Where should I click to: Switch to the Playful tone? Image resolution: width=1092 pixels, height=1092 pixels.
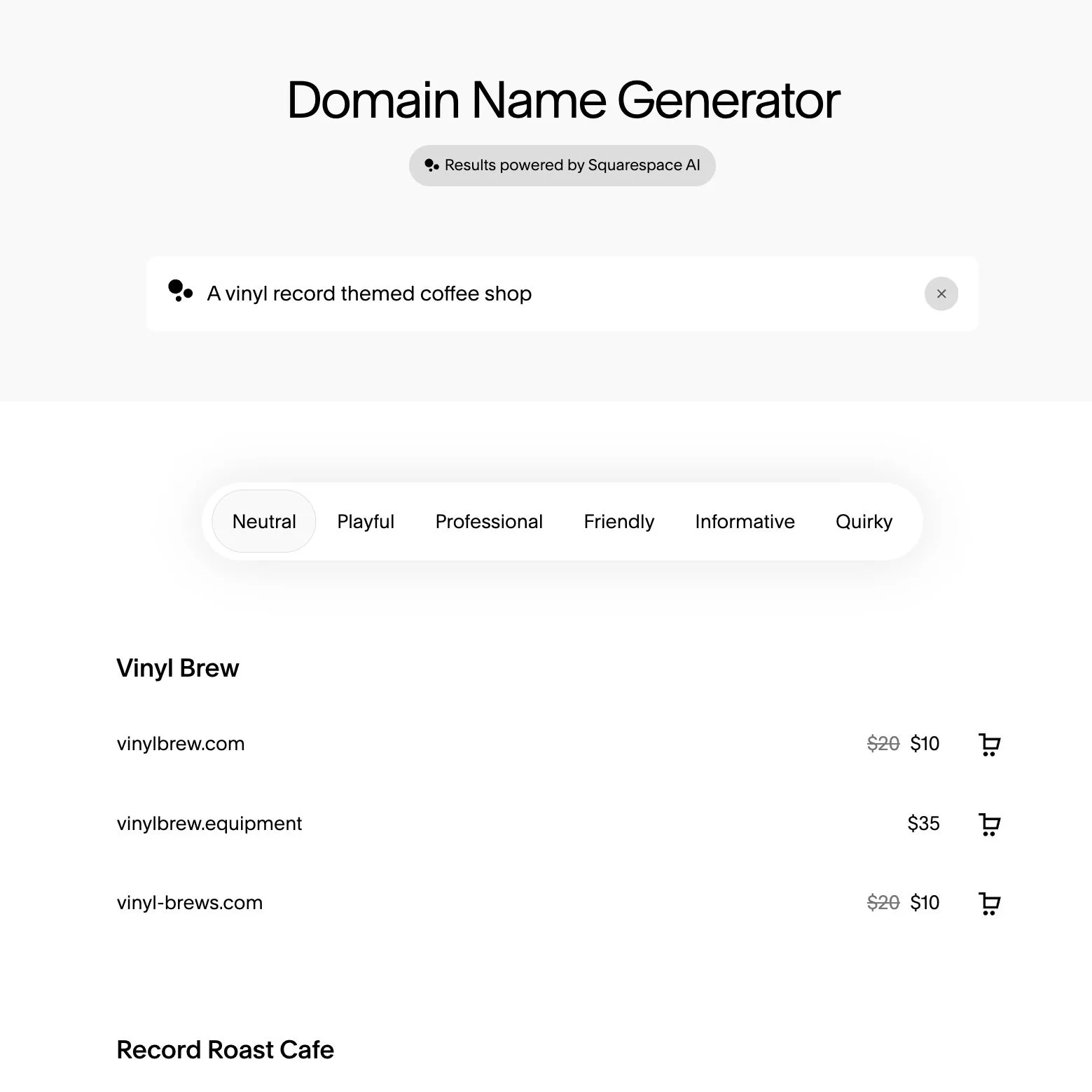366,521
